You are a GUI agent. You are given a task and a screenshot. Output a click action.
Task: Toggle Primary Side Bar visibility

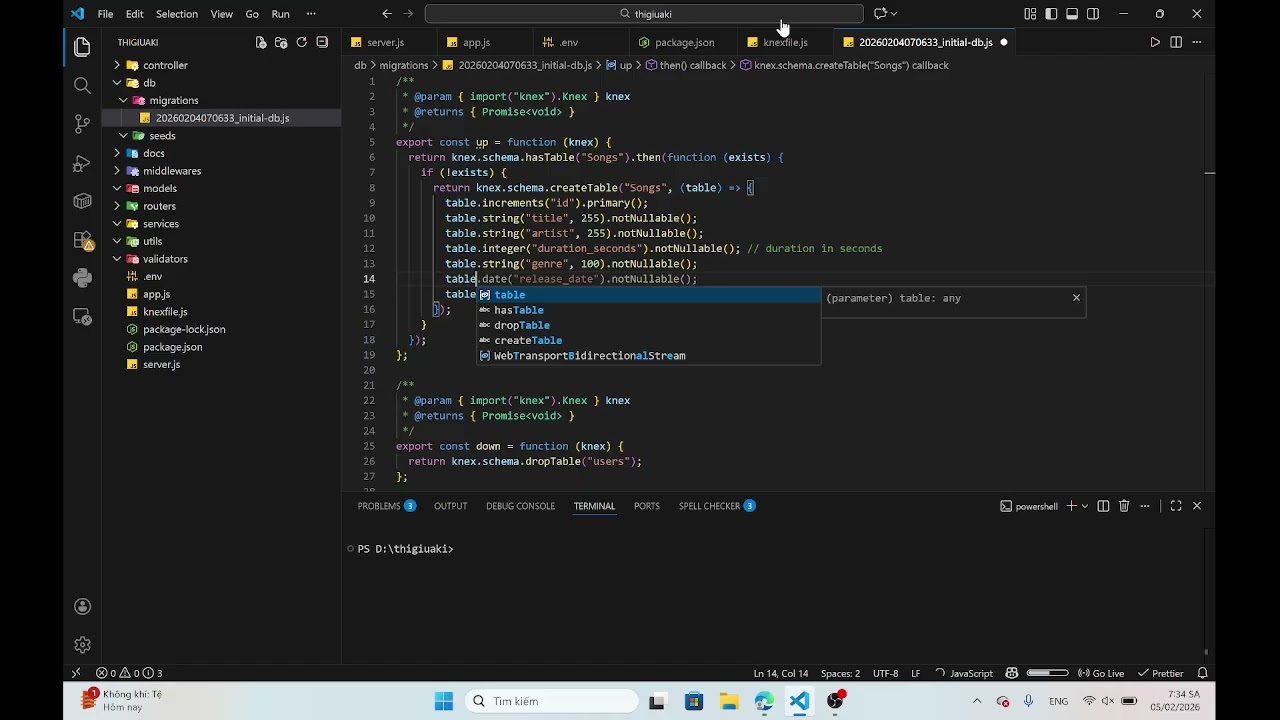pos(1051,14)
